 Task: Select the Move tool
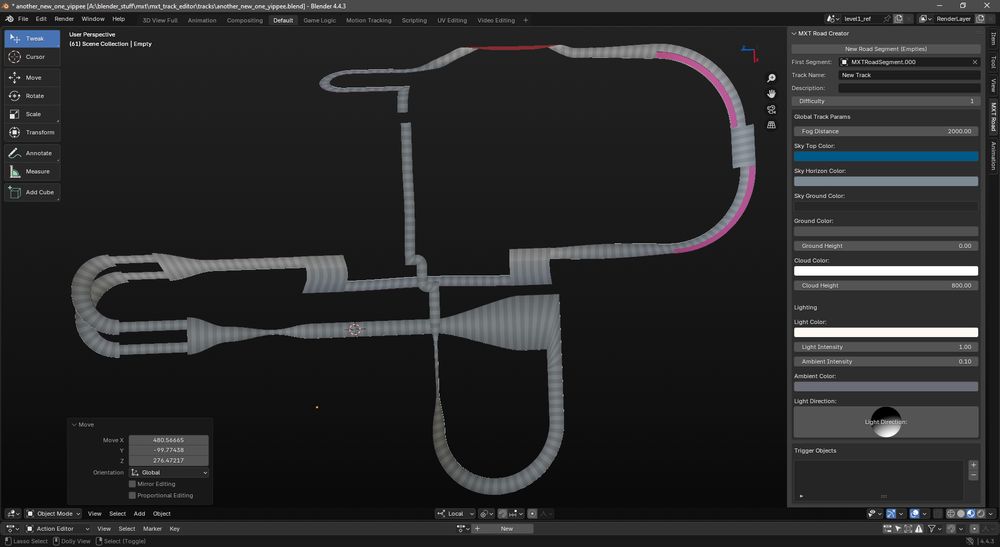(x=32, y=78)
